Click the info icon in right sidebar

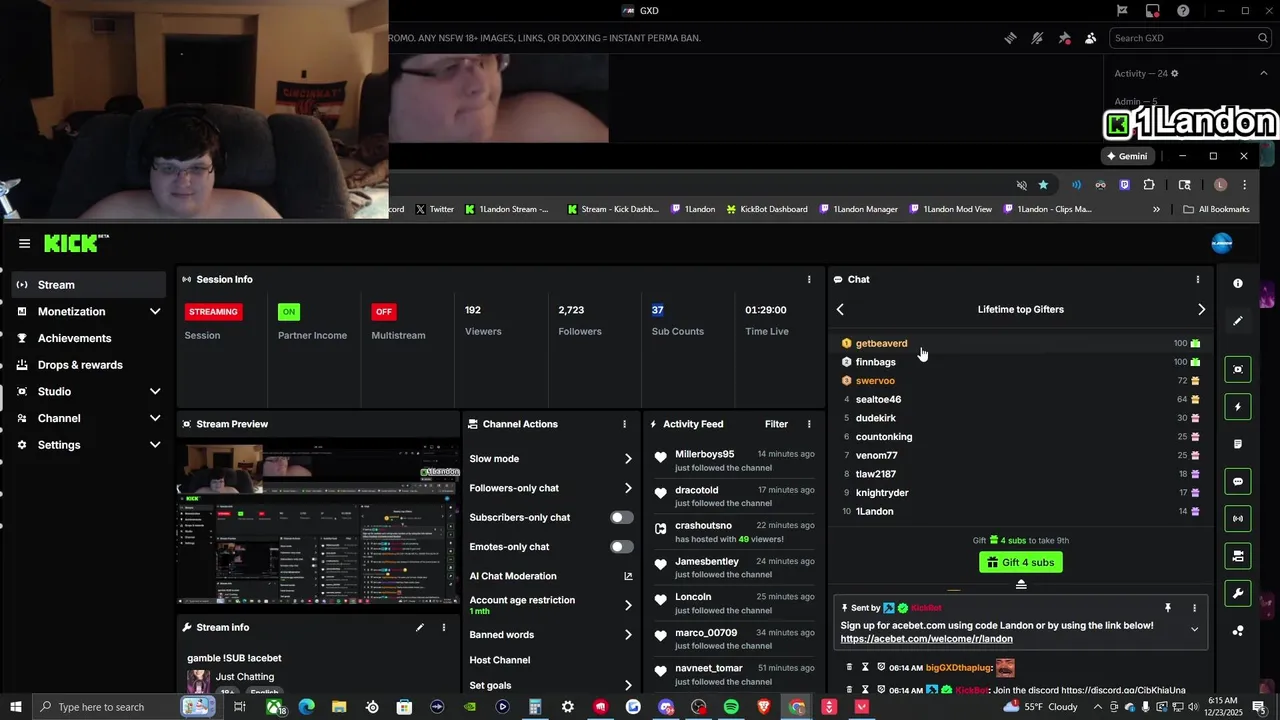click(x=1238, y=284)
